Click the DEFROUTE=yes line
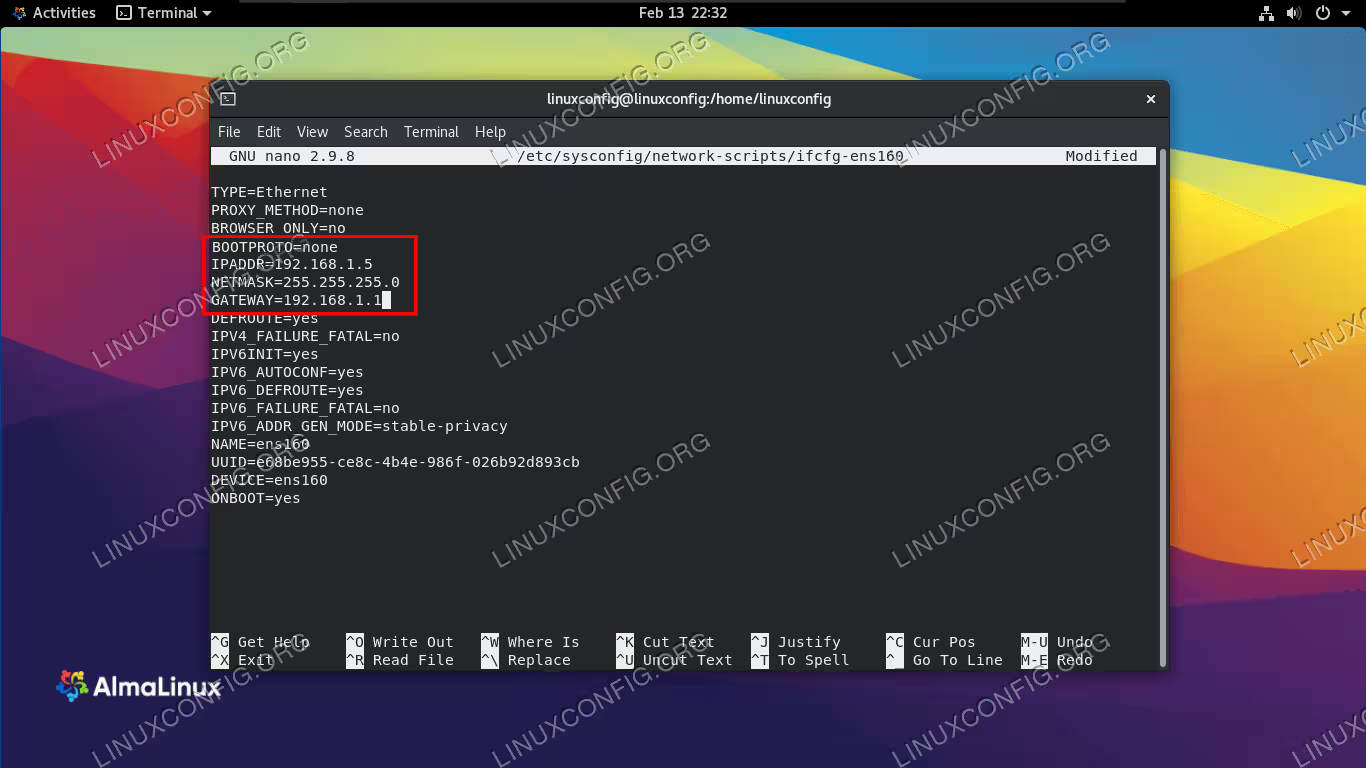 click(265, 318)
